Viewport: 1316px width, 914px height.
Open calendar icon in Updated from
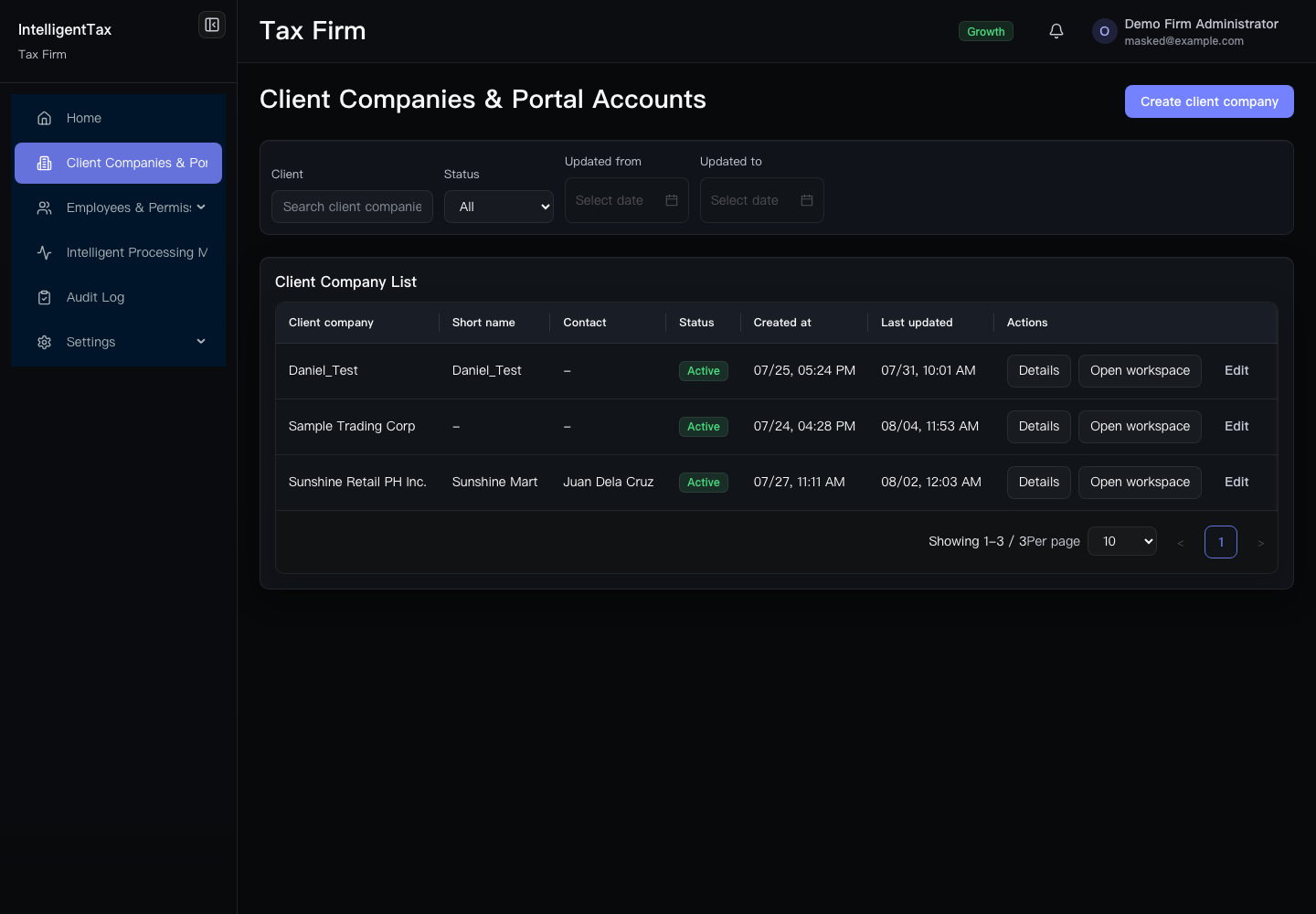coord(672,200)
